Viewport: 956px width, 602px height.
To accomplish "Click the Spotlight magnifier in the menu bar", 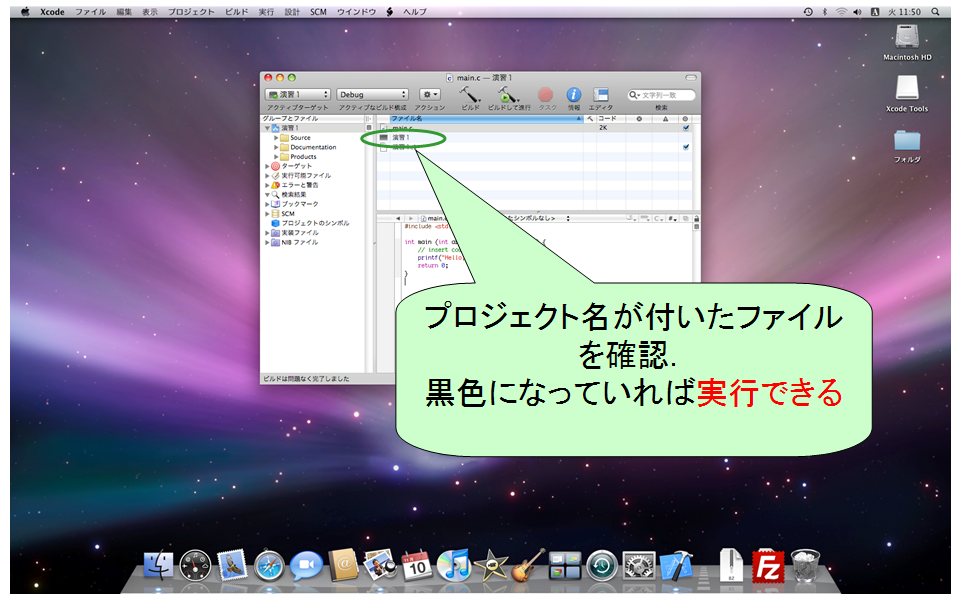I will pyautogui.click(x=935, y=12).
